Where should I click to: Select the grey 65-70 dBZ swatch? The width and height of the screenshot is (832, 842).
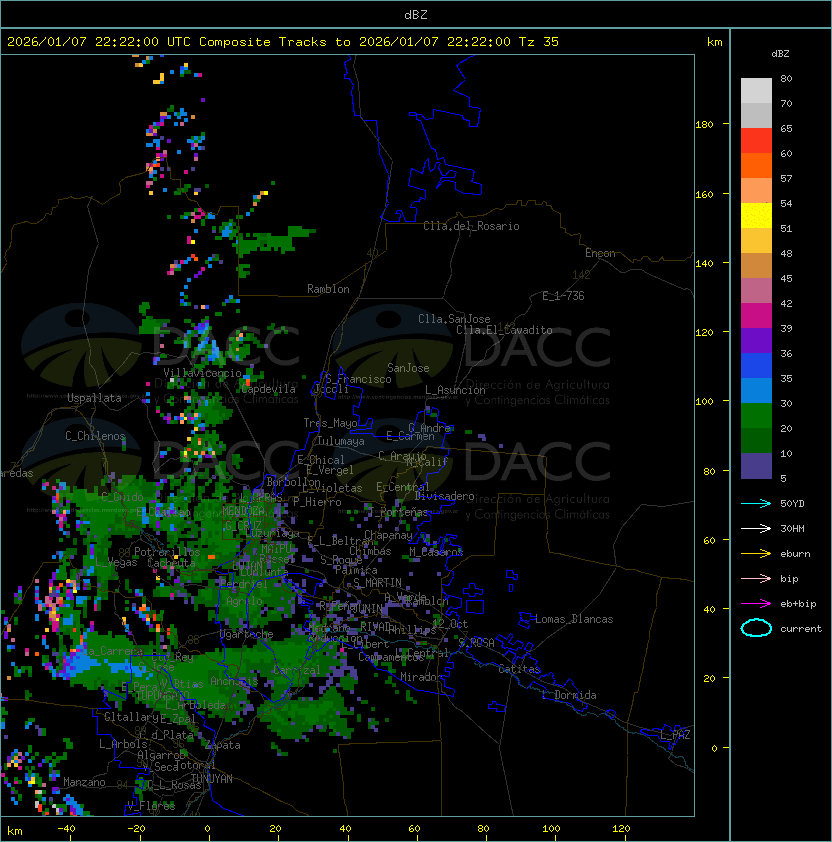tap(756, 115)
